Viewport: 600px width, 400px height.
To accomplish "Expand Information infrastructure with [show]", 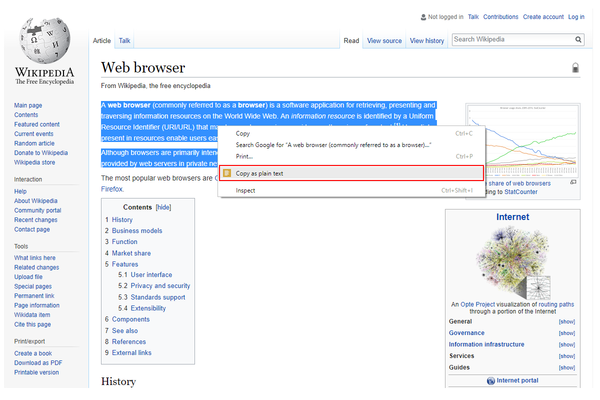I will 567,345.
